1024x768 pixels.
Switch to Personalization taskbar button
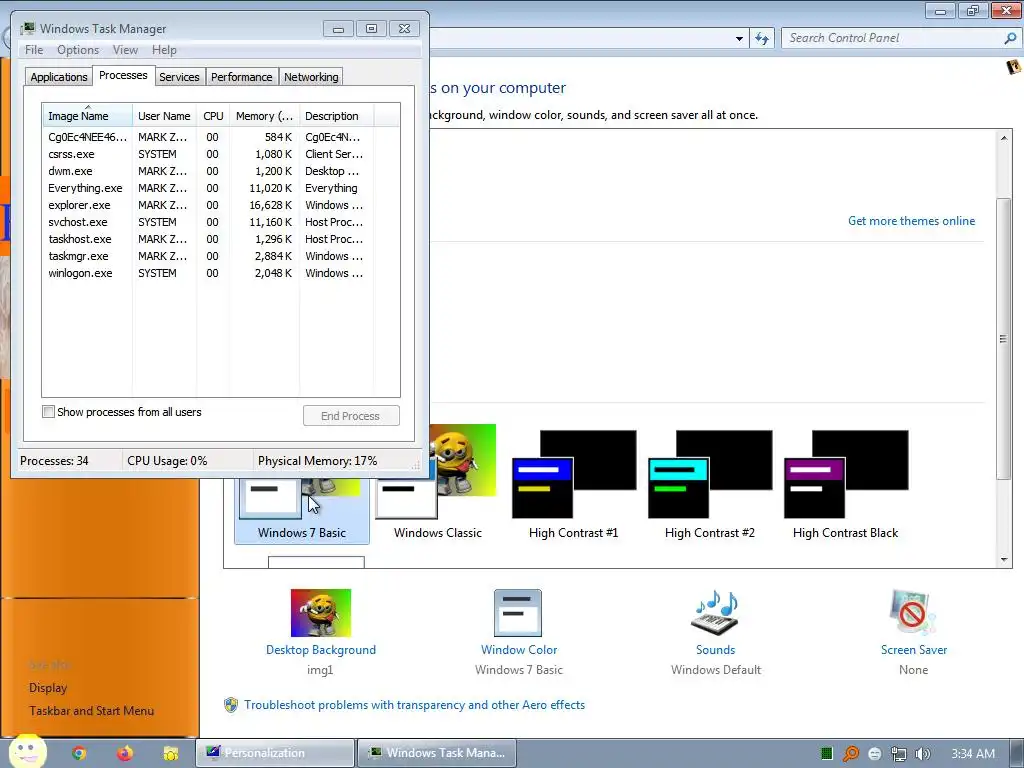click(275, 753)
